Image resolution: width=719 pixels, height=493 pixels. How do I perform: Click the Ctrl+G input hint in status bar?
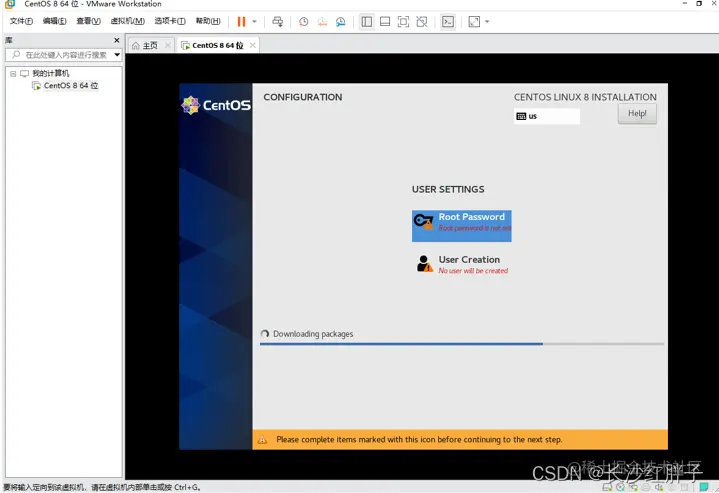(x=102, y=487)
